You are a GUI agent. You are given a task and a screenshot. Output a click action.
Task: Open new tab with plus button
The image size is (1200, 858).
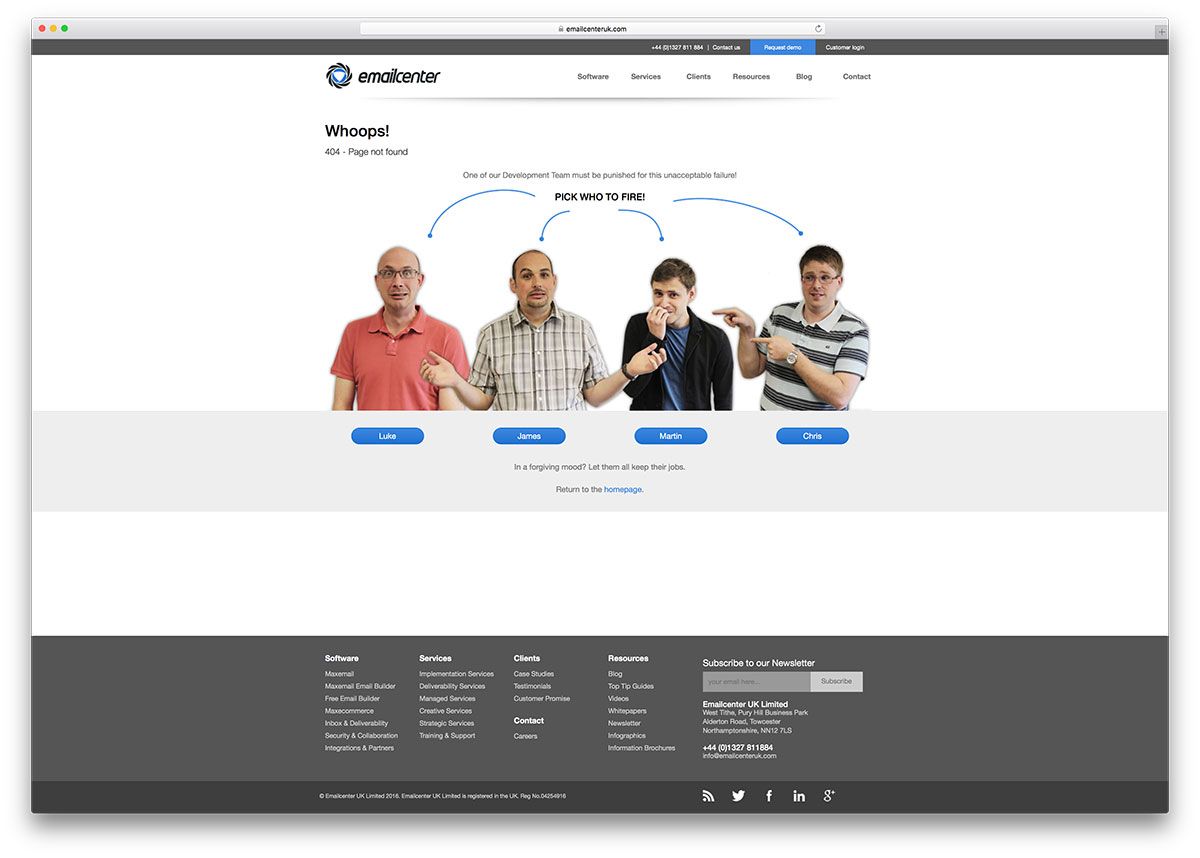[x=1161, y=31]
